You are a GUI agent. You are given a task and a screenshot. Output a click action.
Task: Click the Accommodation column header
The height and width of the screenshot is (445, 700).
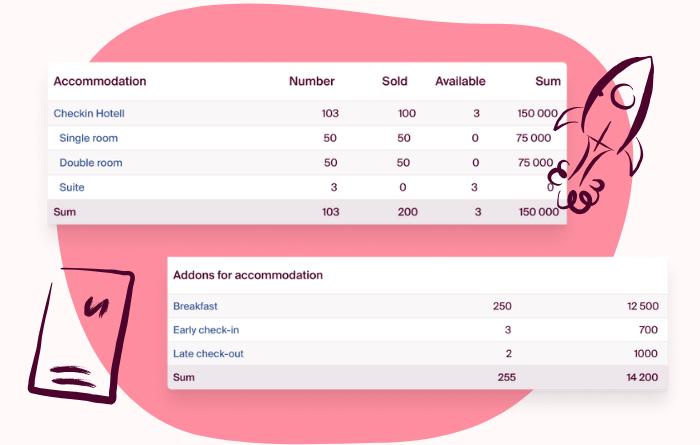click(x=100, y=81)
